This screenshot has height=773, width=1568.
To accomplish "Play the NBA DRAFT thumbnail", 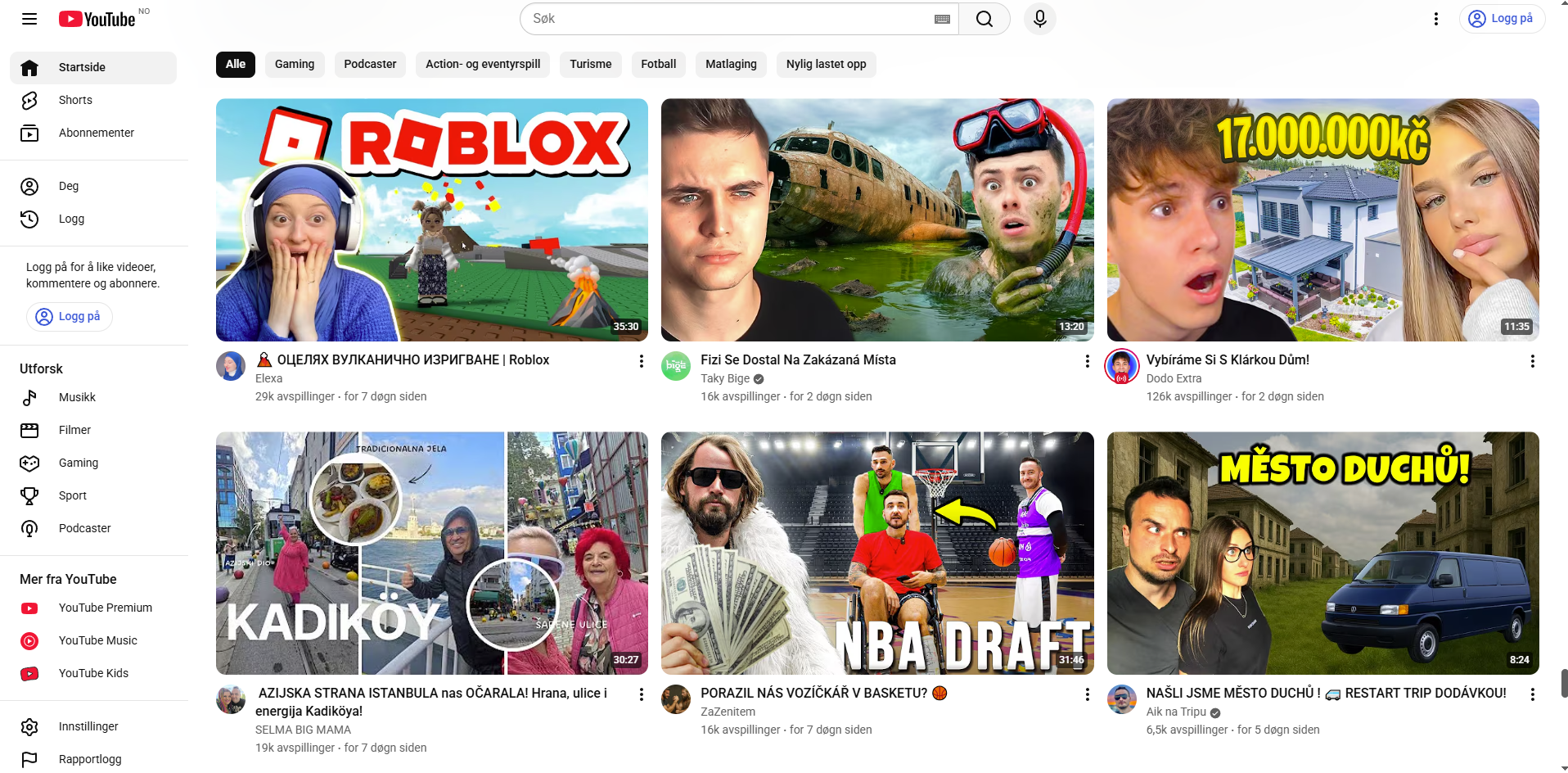I will coord(877,554).
